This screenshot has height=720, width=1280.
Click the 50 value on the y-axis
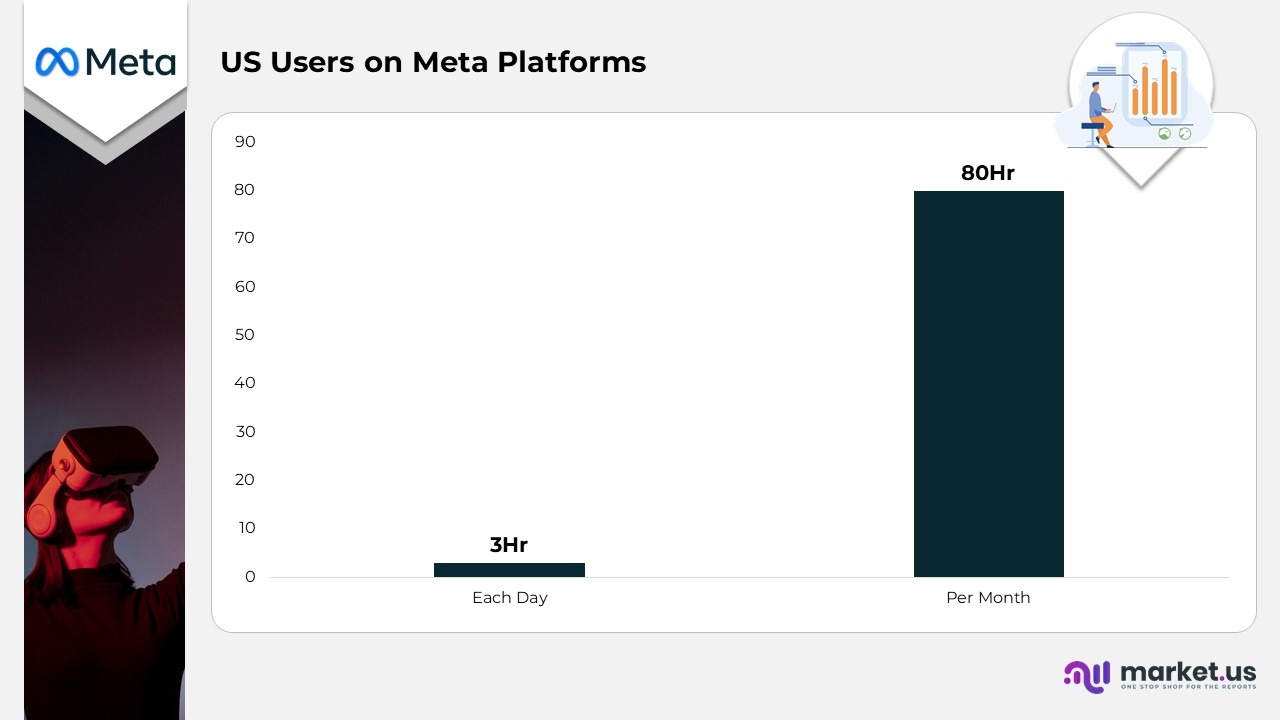coord(245,335)
